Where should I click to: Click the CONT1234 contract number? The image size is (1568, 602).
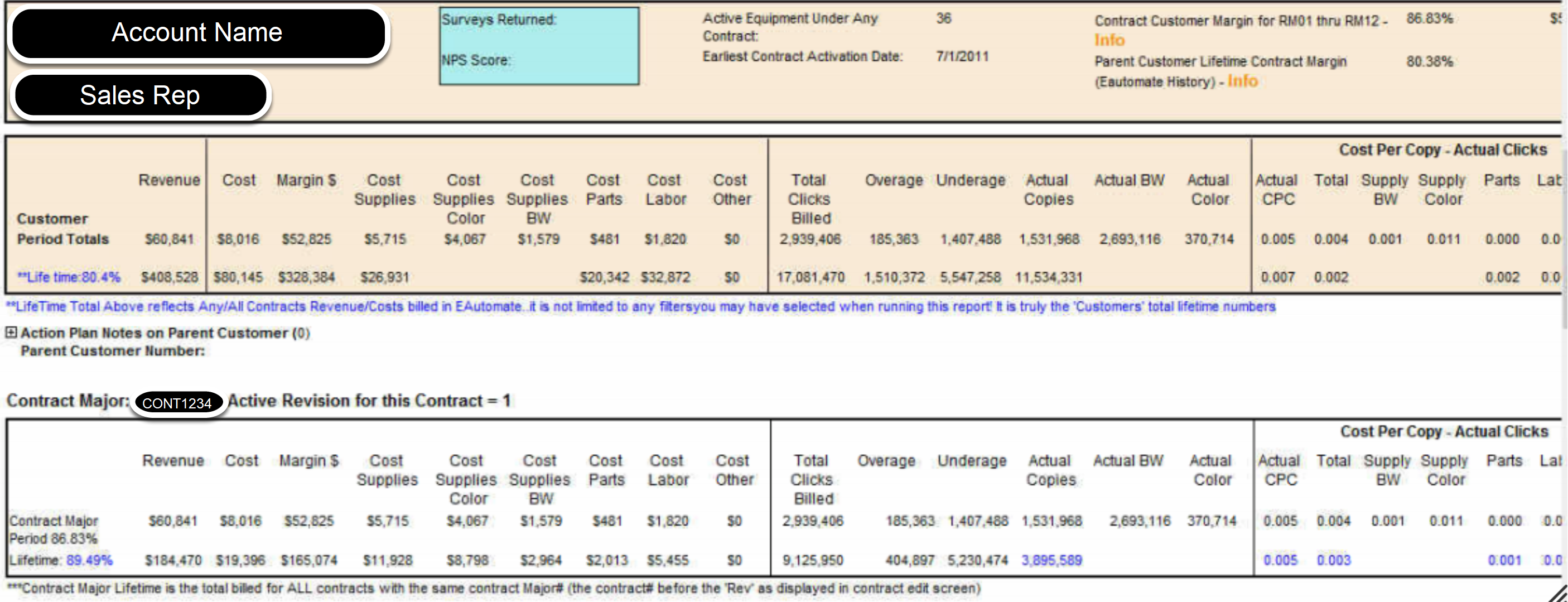tap(178, 402)
